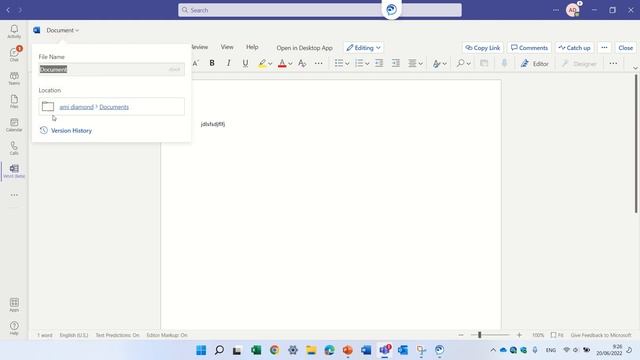Click the File Name input field
The height and width of the screenshot is (360, 640).
[x=111, y=69]
